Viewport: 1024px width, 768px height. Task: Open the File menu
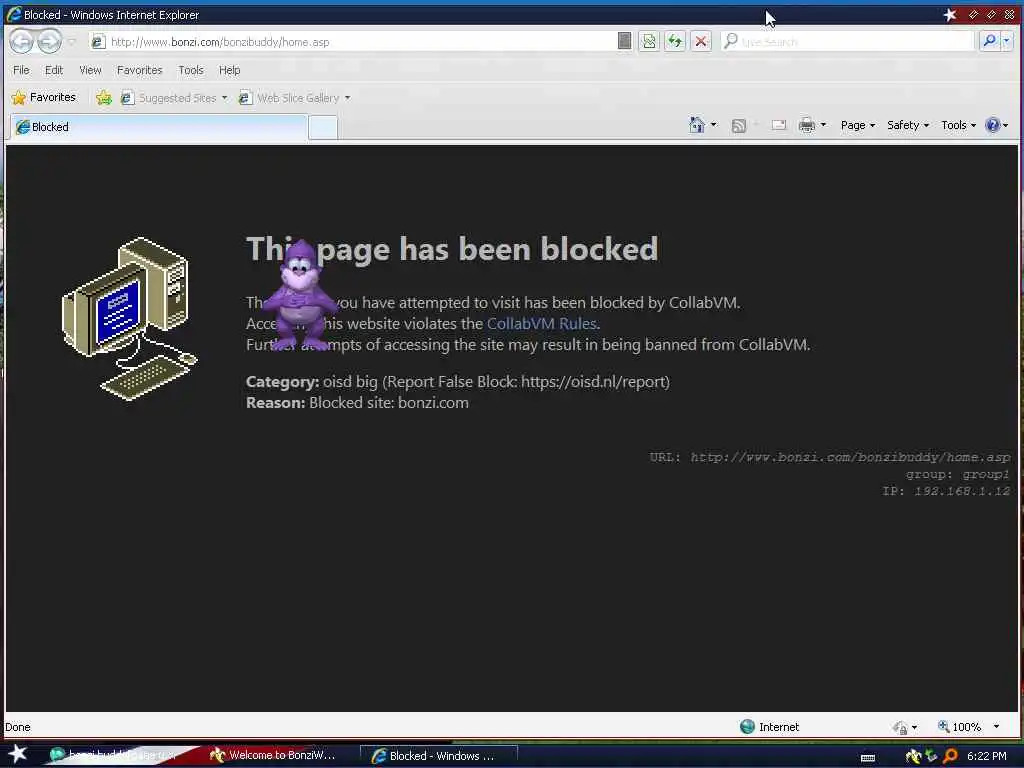[x=21, y=70]
